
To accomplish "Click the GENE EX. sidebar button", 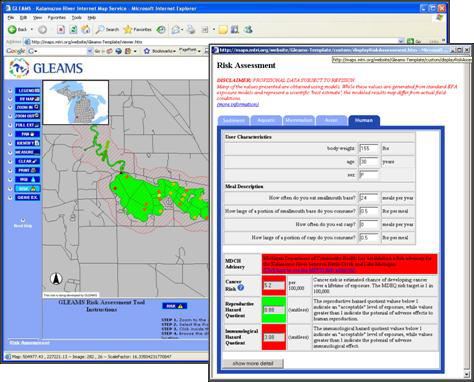I will (28, 197).
